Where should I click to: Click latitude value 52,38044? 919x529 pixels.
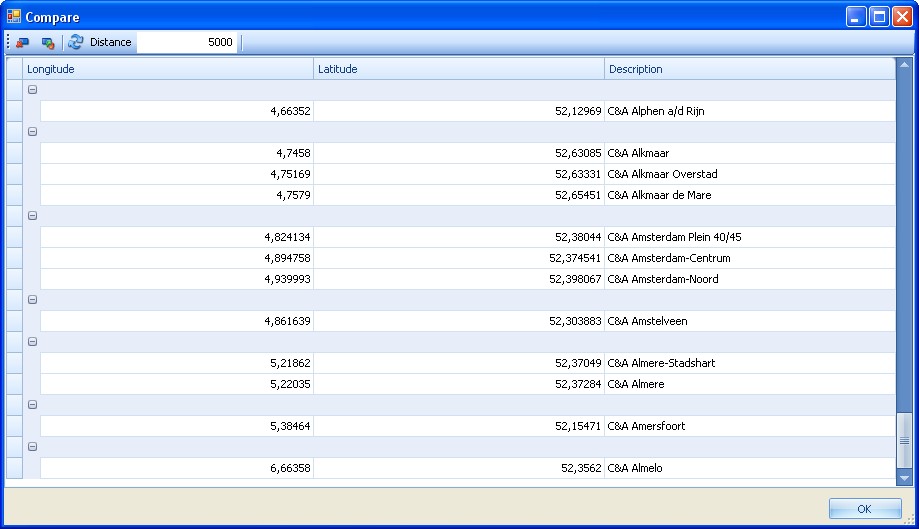point(578,237)
